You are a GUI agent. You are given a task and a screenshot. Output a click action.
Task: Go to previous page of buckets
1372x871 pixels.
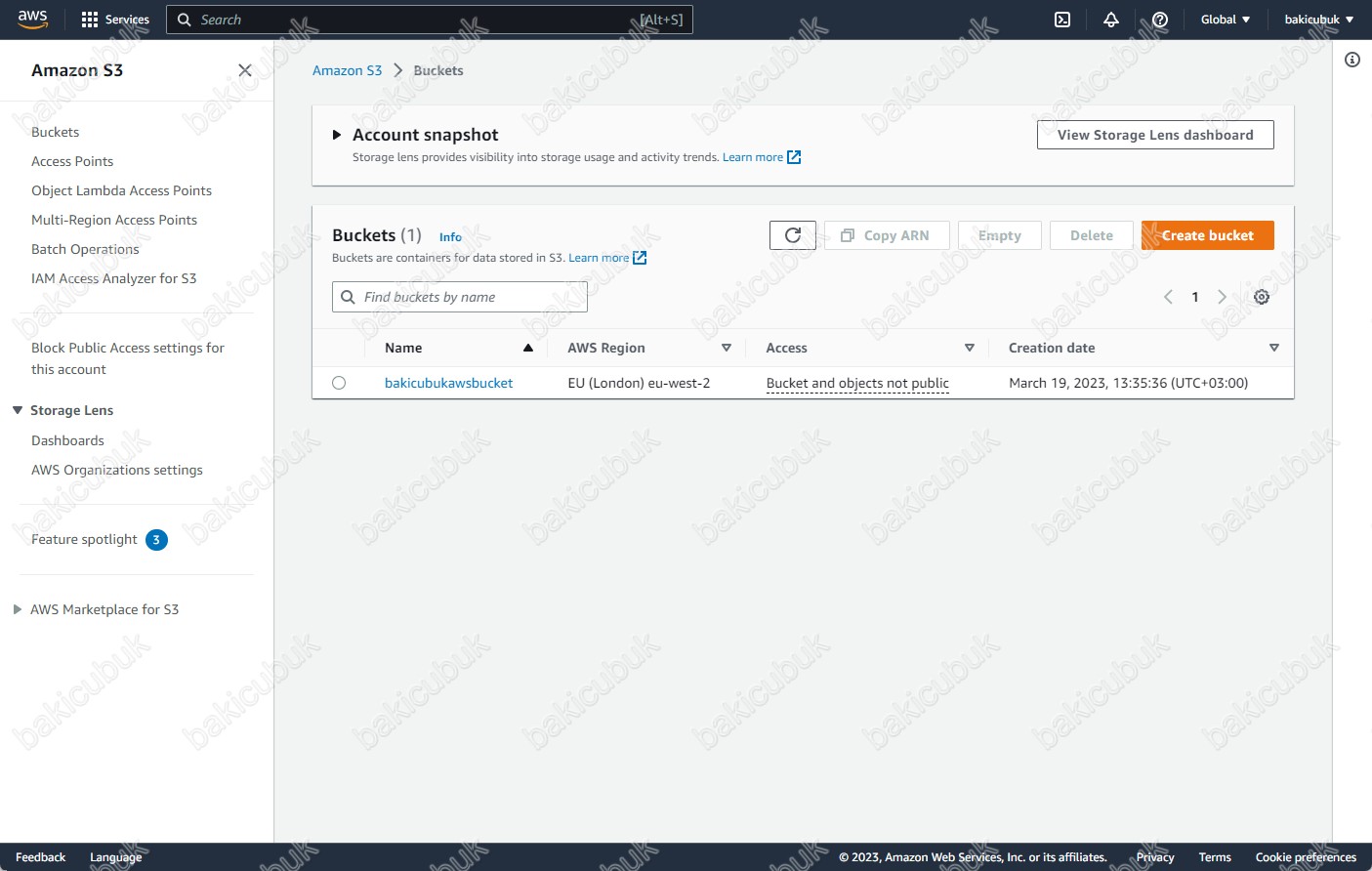click(1168, 297)
